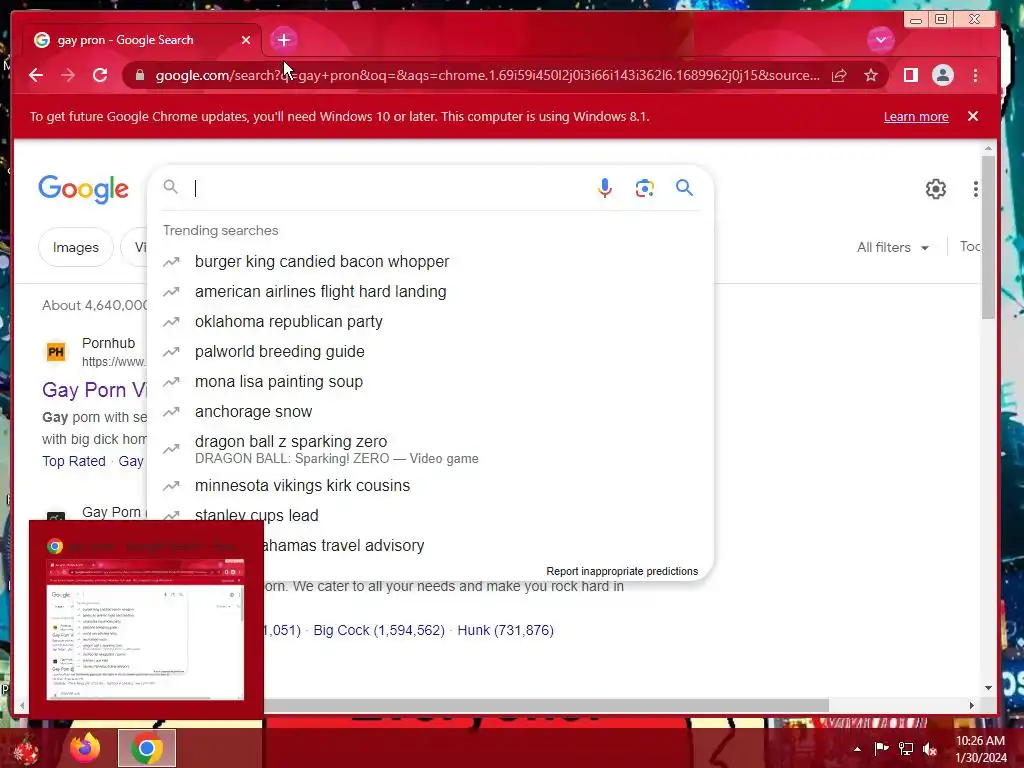This screenshot has width=1024, height=768.
Task: Open the dots menu beside the settings gear
Action: [x=975, y=189]
